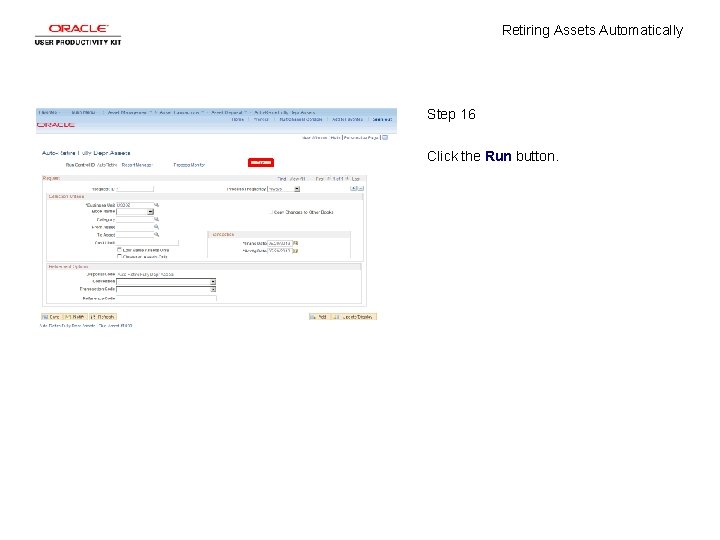The width and height of the screenshot is (720, 540).
Task: Click the Category lookup magnifier icon
Action: 157,219
